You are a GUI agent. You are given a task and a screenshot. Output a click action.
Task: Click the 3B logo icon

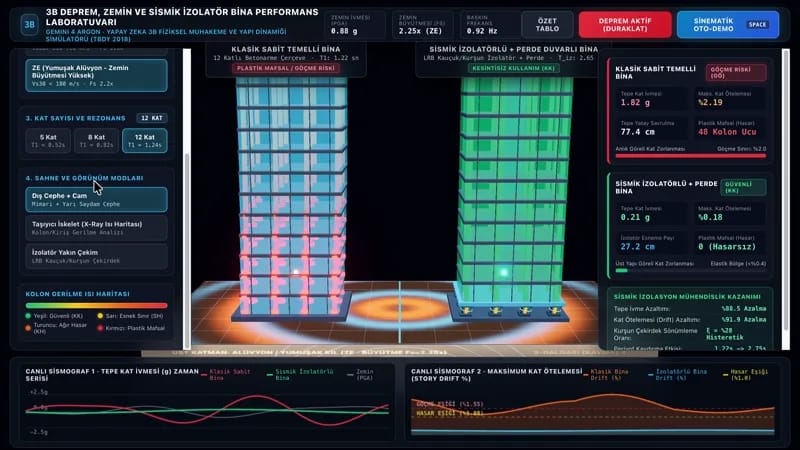[29, 24]
